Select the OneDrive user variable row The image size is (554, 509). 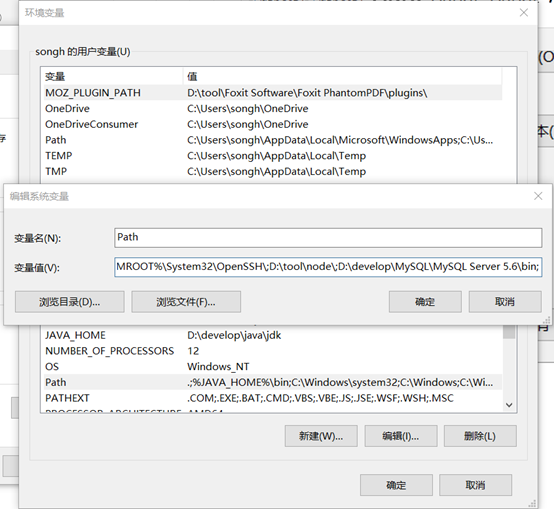click(x=272, y=108)
